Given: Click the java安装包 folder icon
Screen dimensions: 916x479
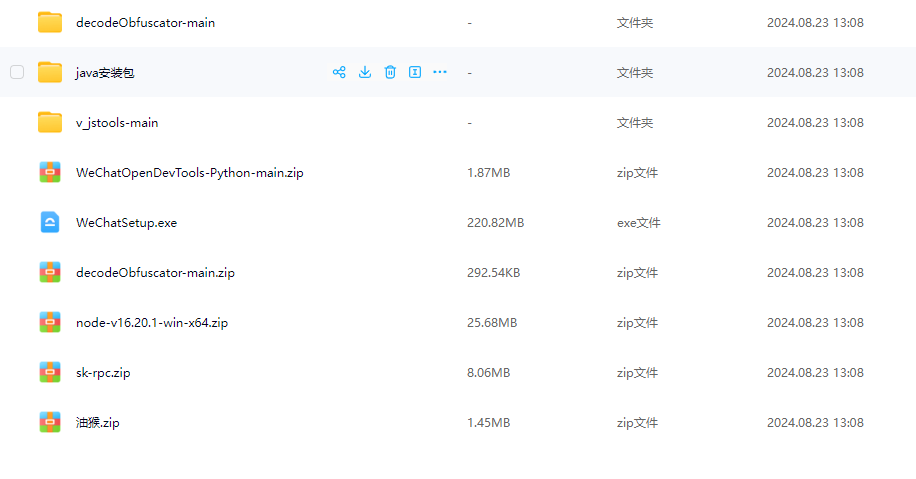Looking at the screenshot, I should click(x=50, y=72).
